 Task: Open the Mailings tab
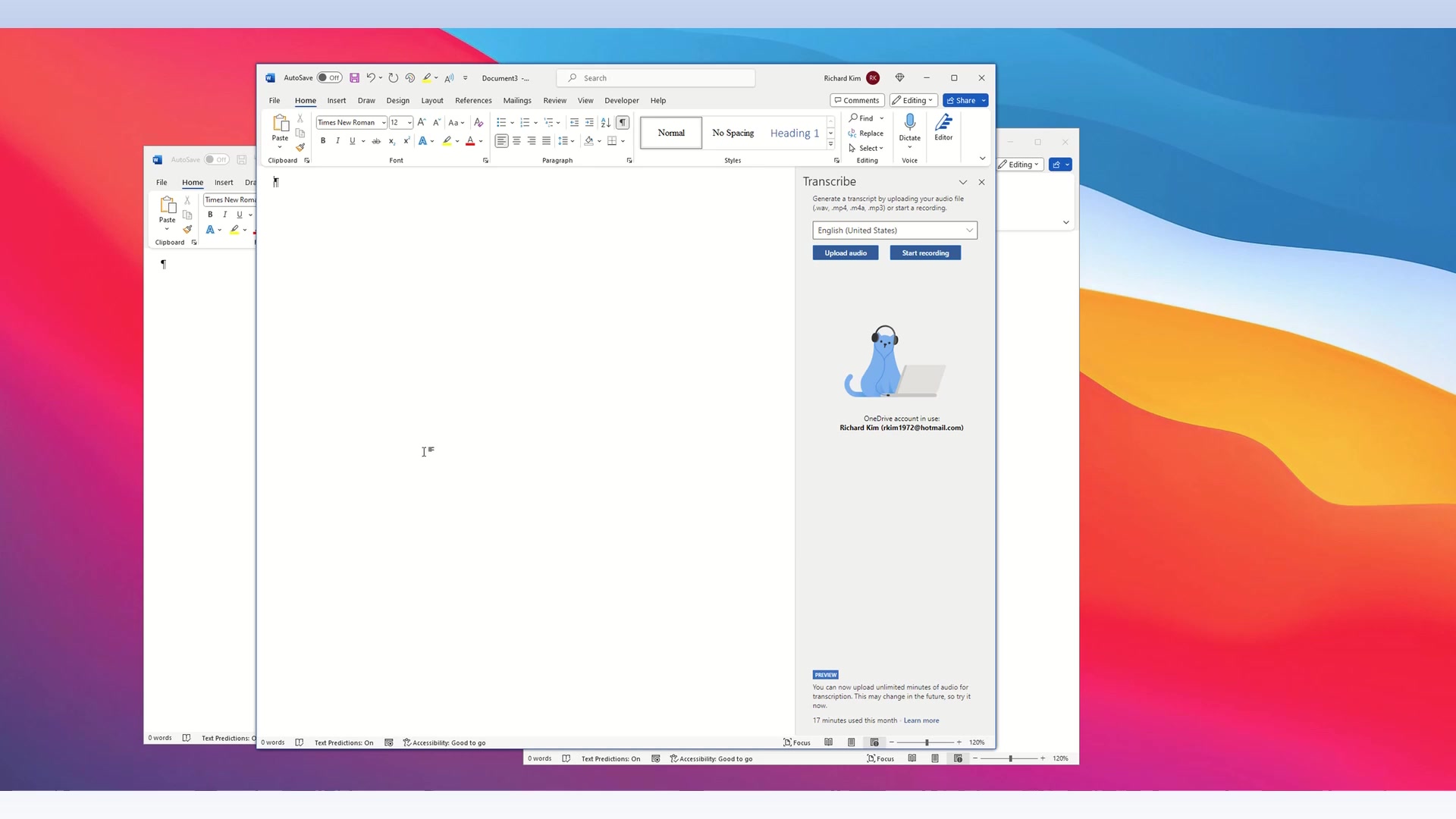[x=517, y=100]
